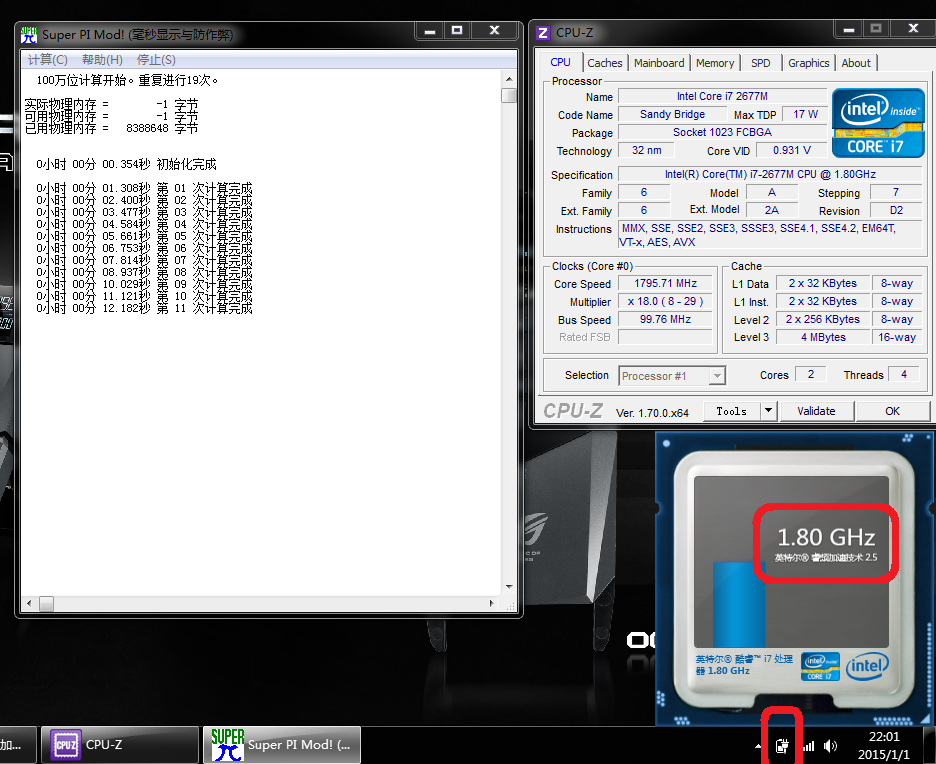Switch to the Graphics tab in CPU-Z
Viewport: 936px width, 764px height.
click(808, 63)
